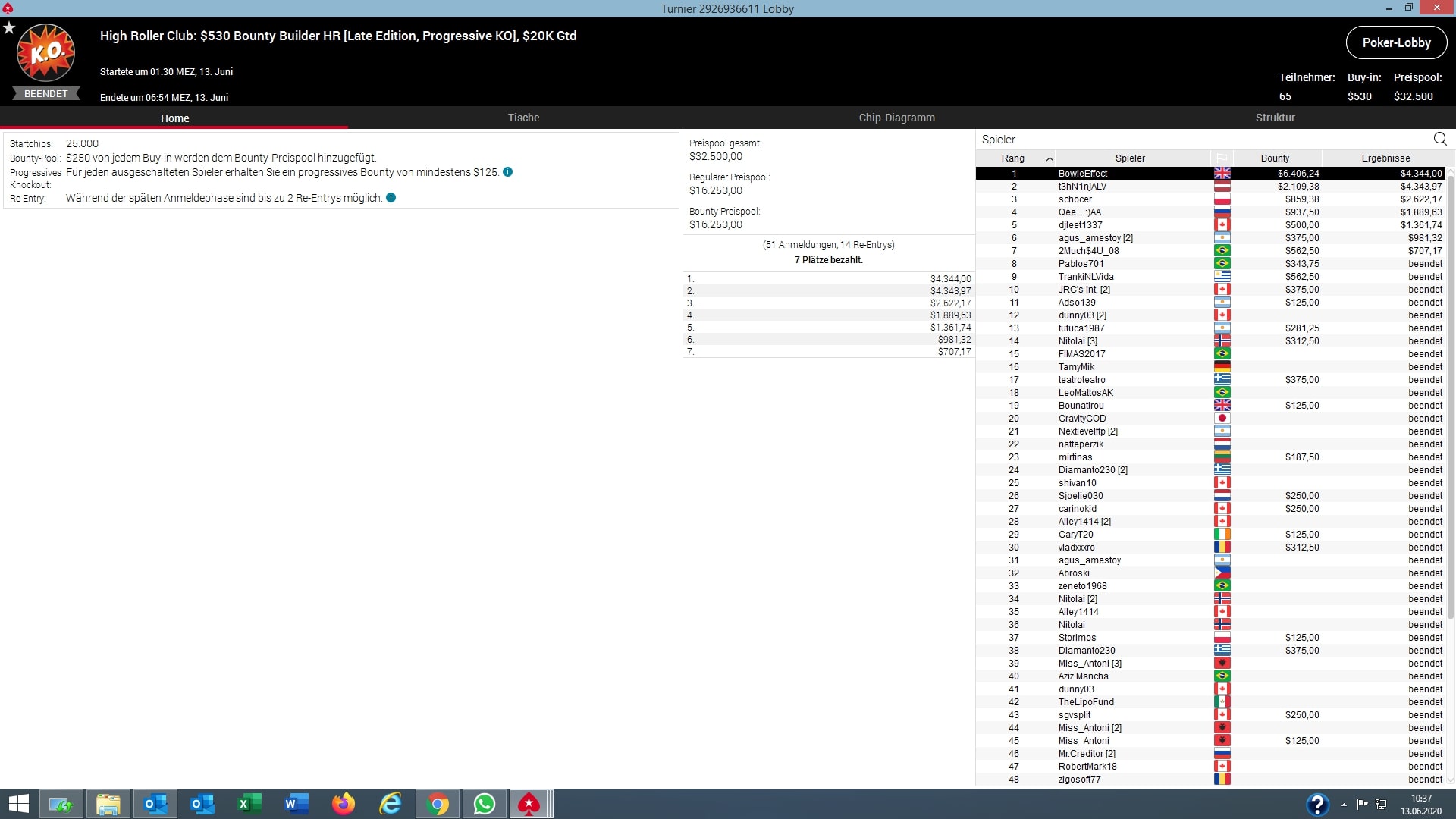
Task: Click the Poker-Lobby button
Action: pos(1396,42)
